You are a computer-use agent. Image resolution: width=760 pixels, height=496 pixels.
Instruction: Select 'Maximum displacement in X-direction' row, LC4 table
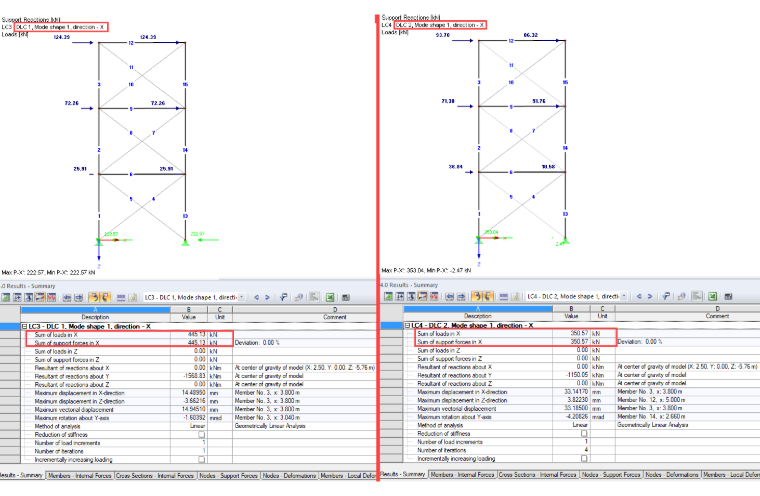click(x=582, y=391)
